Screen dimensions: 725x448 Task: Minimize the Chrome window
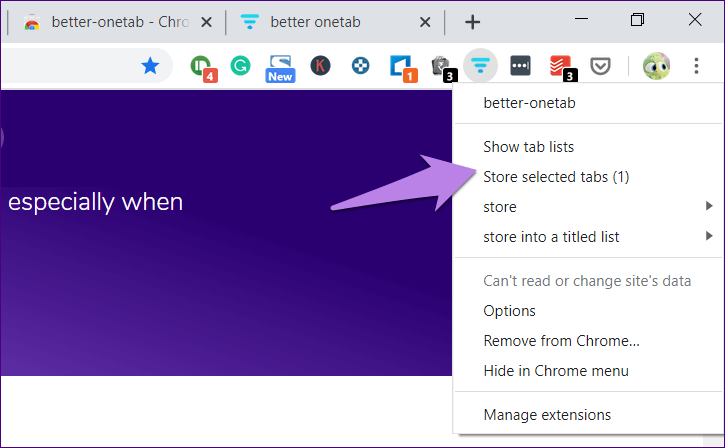click(581, 19)
